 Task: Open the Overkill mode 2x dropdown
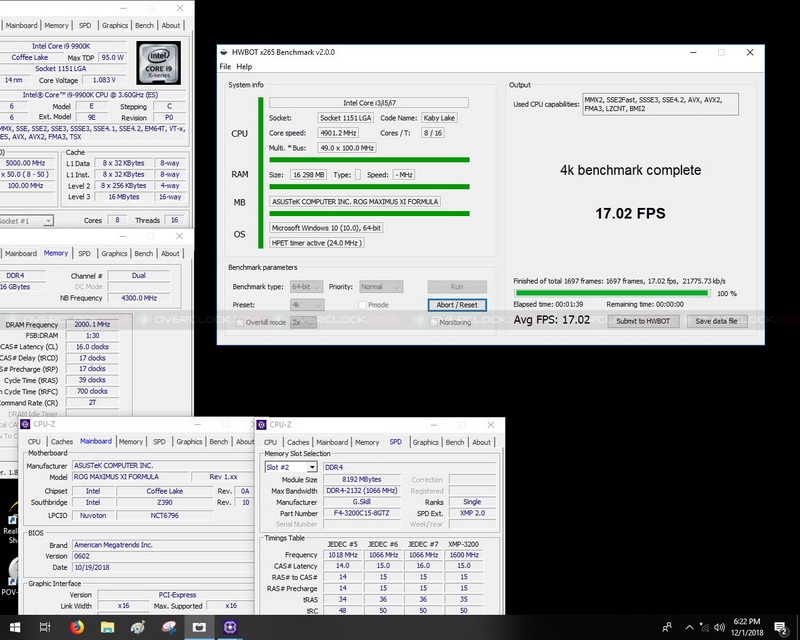[x=303, y=323]
